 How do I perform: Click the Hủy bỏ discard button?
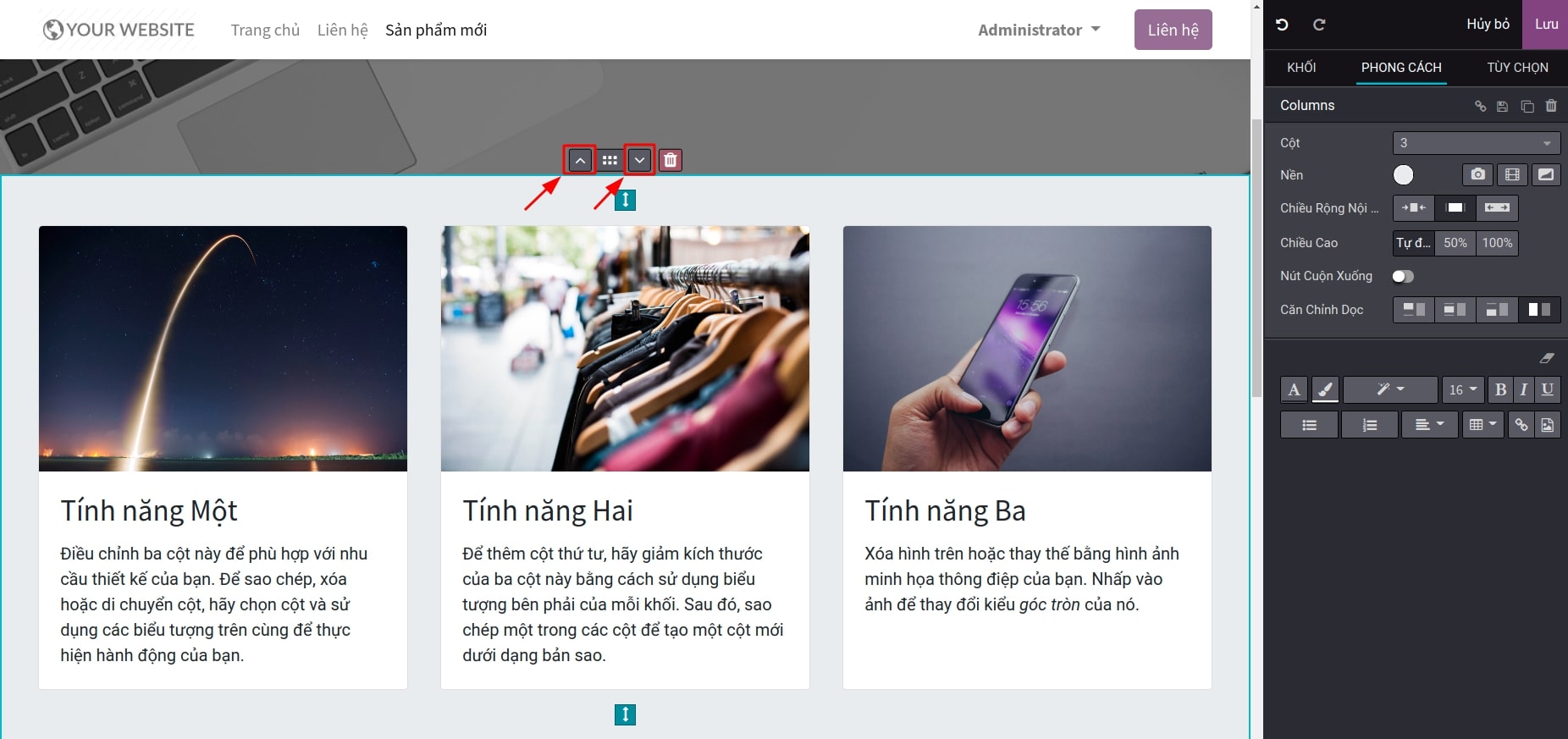click(x=1488, y=25)
